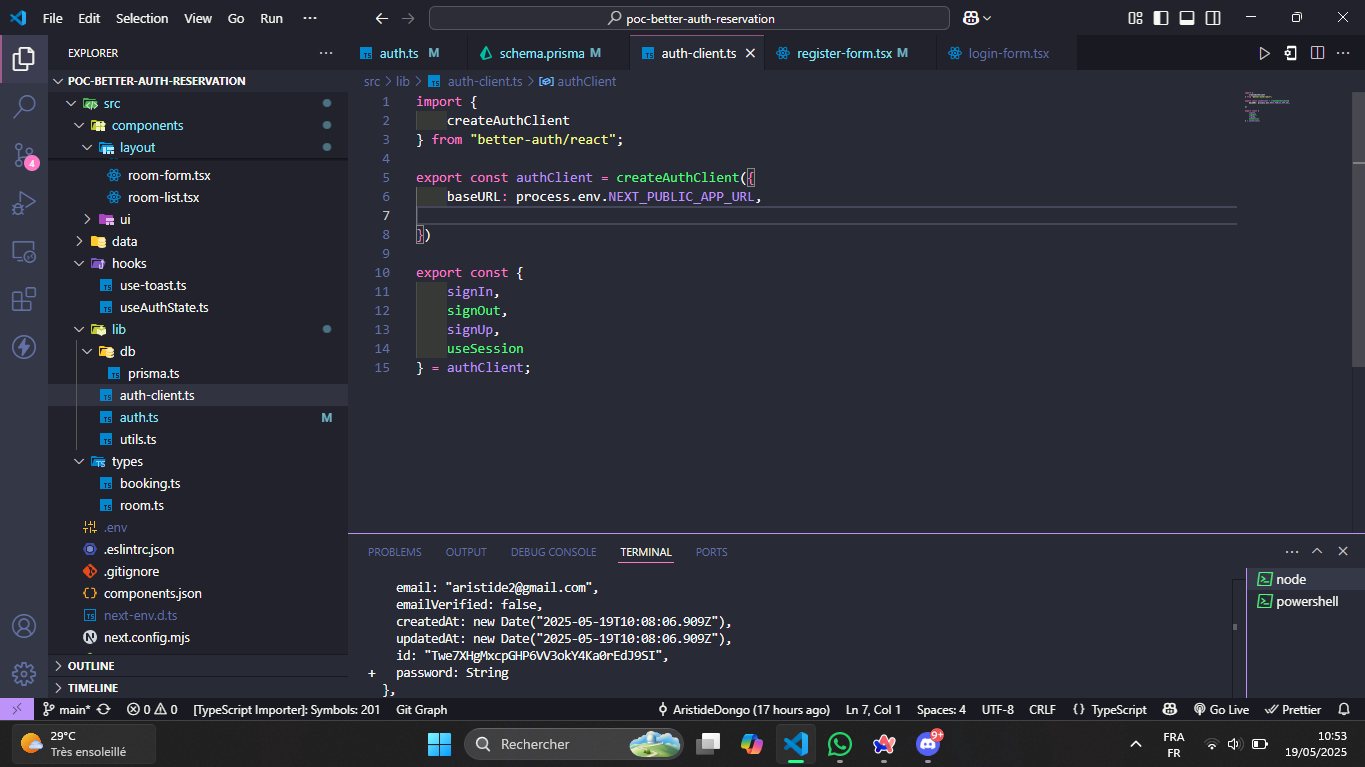Click Prettier in the status bar
The height and width of the screenshot is (767, 1365).
[x=1293, y=709]
